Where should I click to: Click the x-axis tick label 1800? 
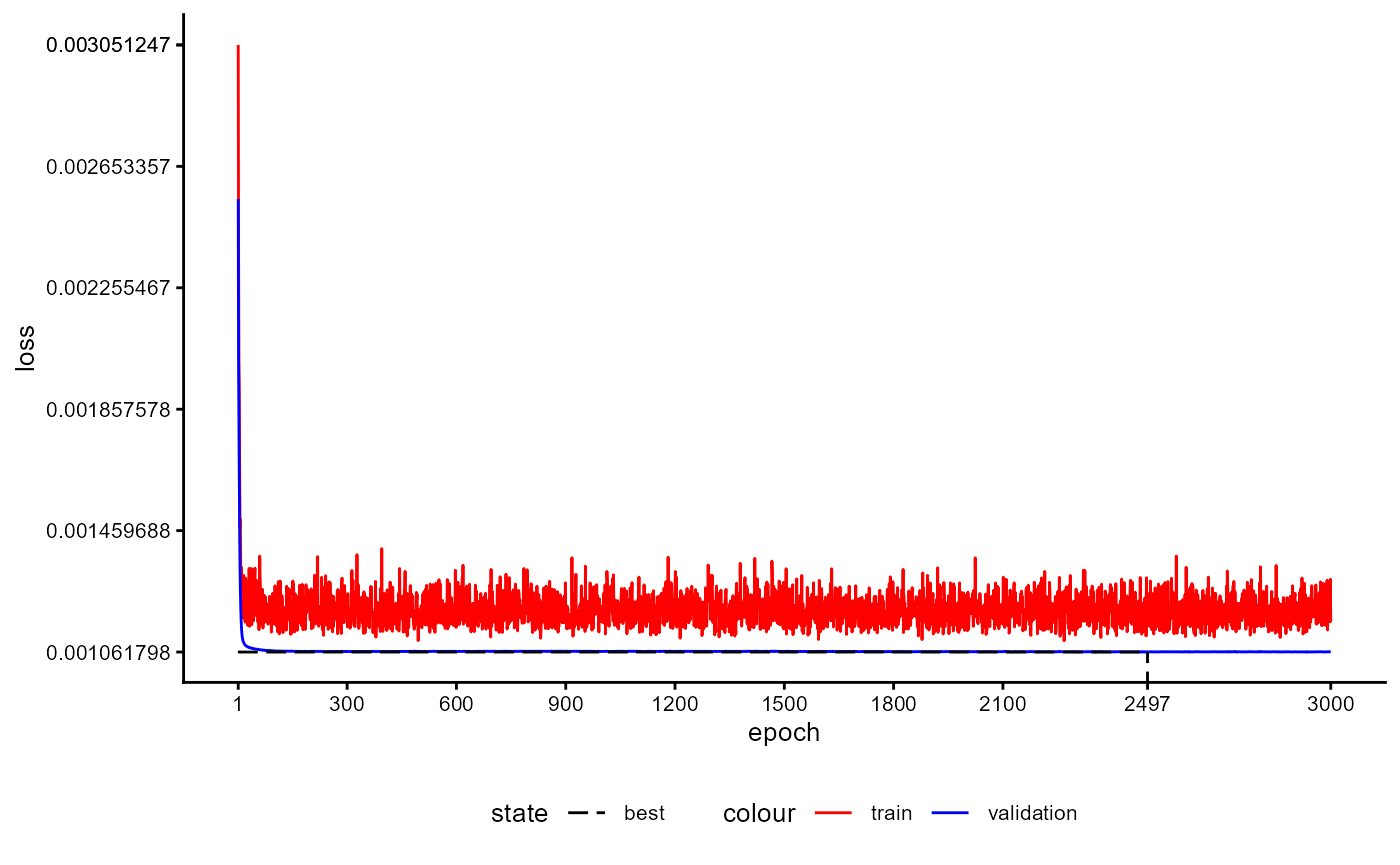[893, 704]
